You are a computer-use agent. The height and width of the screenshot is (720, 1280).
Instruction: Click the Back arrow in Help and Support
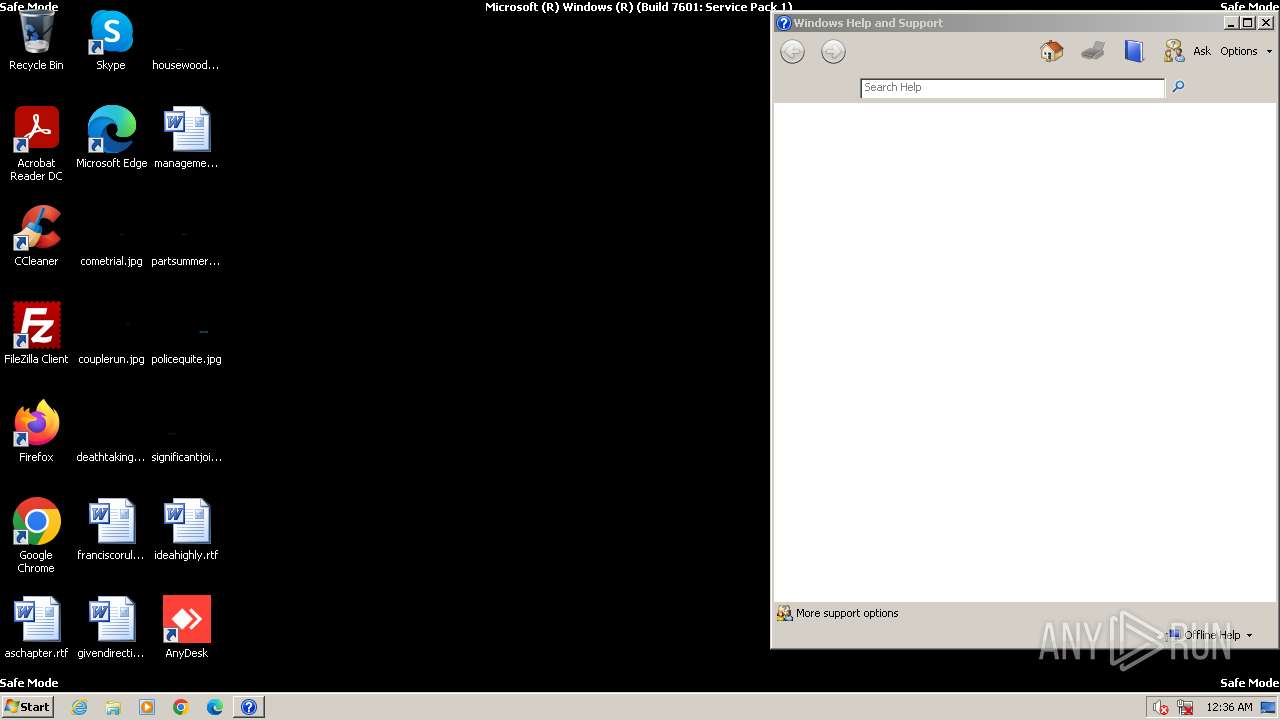[x=792, y=52]
